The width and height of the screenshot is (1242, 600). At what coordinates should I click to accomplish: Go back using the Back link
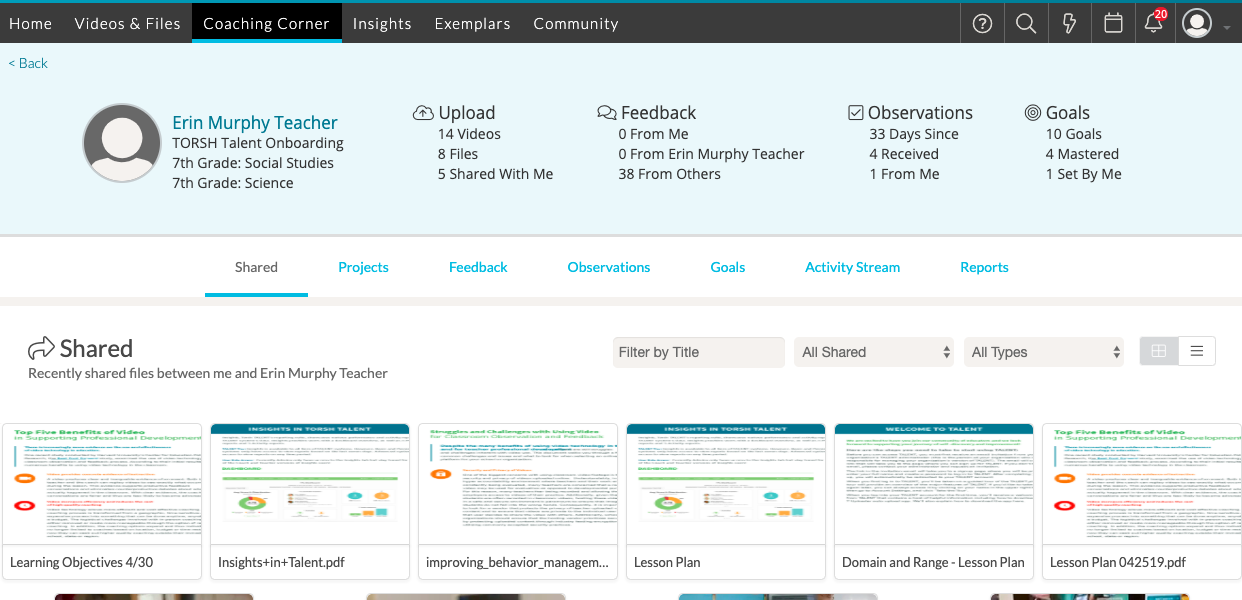tap(28, 63)
